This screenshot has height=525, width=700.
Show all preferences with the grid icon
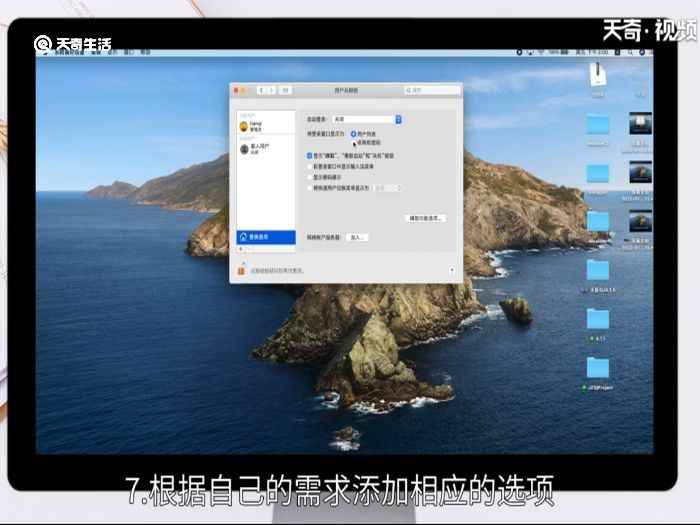[x=285, y=91]
